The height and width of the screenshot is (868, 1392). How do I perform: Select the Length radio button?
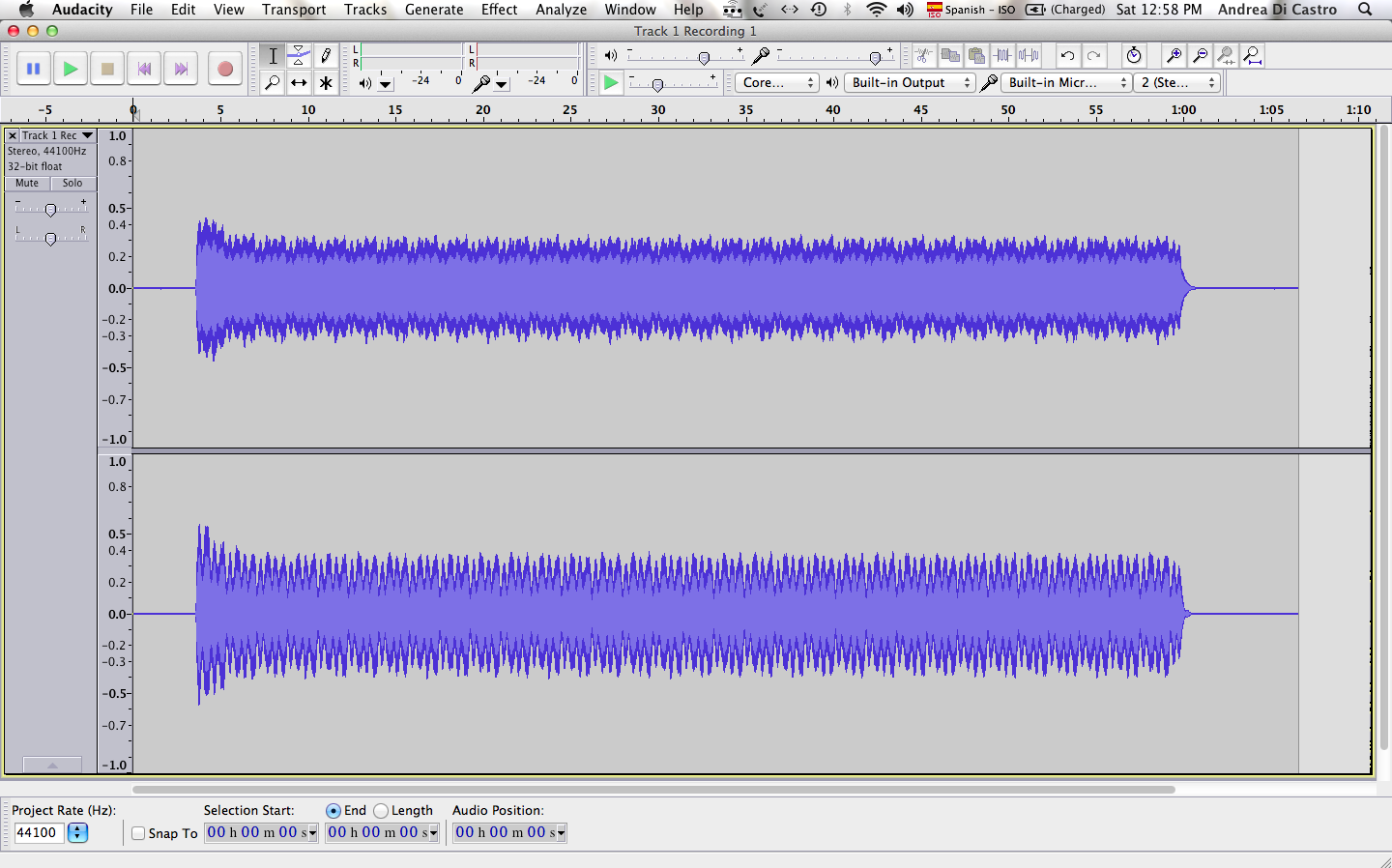[381, 811]
